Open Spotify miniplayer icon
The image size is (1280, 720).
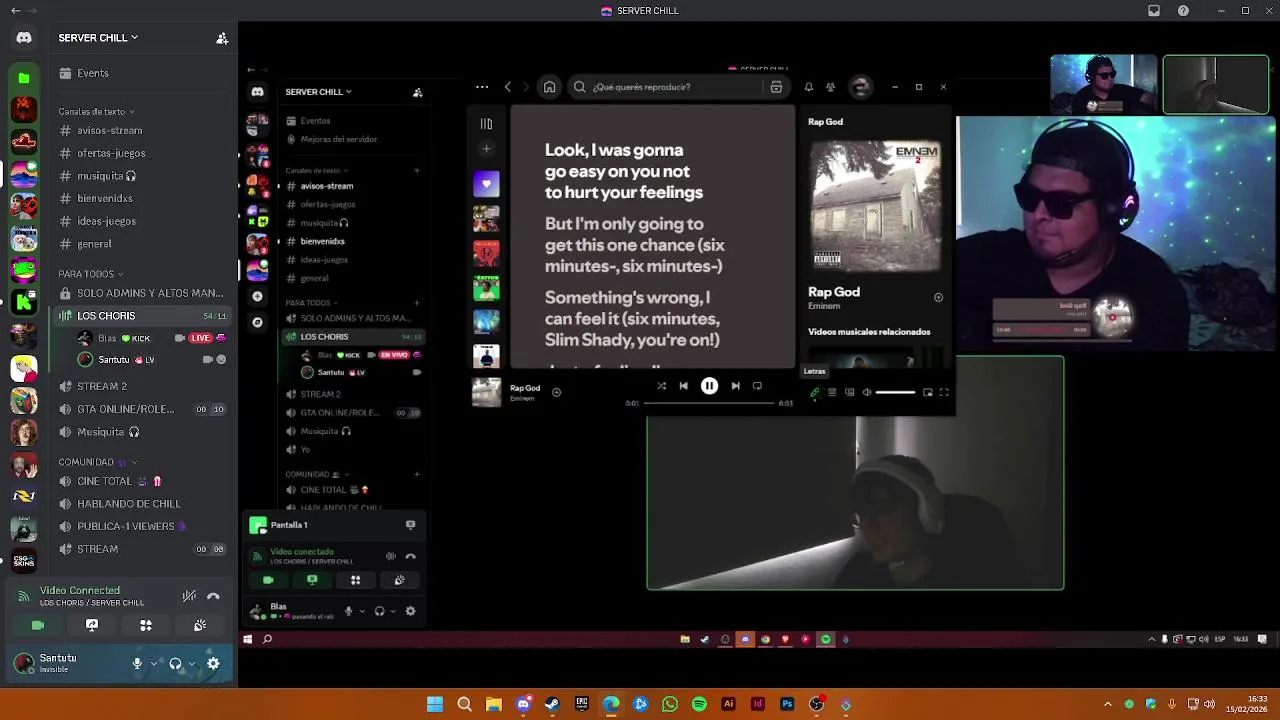pyautogui.click(x=927, y=392)
